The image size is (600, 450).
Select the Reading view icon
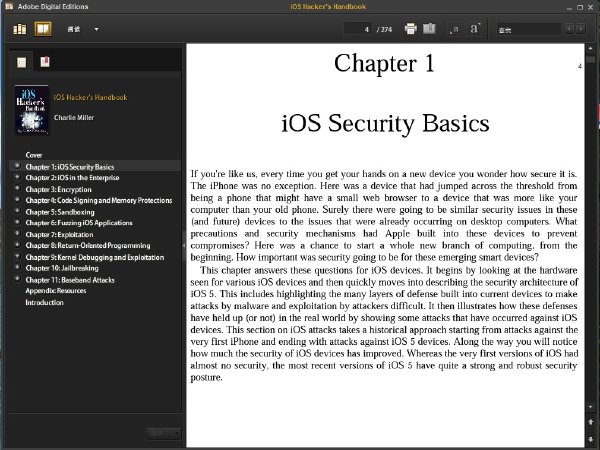tap(43, 29)
